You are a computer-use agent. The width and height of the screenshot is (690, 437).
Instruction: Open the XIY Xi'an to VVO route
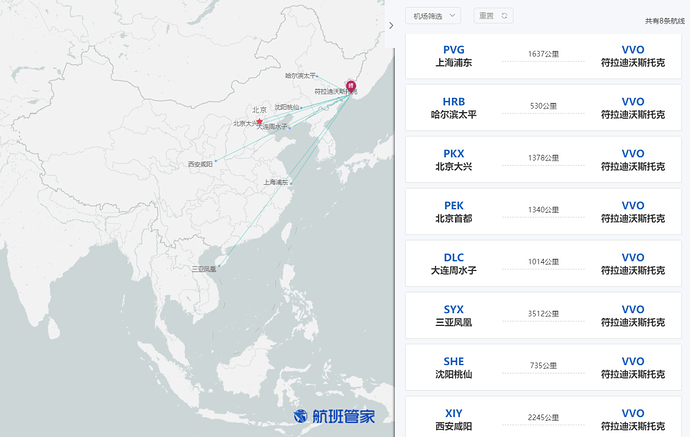(x=543, y=418)
